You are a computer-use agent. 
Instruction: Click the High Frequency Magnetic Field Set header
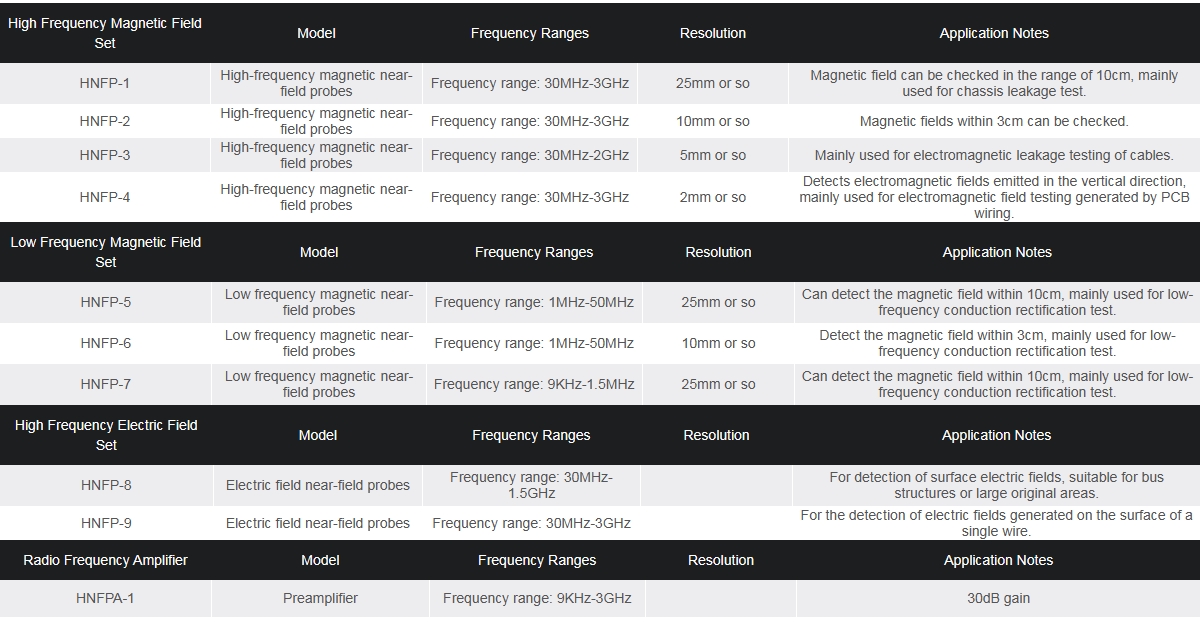105,33
